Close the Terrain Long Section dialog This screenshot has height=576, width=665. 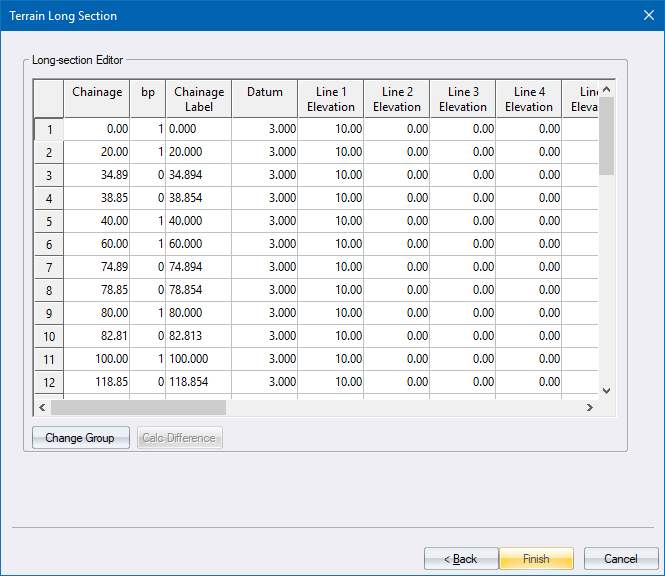tap(647, 15)
